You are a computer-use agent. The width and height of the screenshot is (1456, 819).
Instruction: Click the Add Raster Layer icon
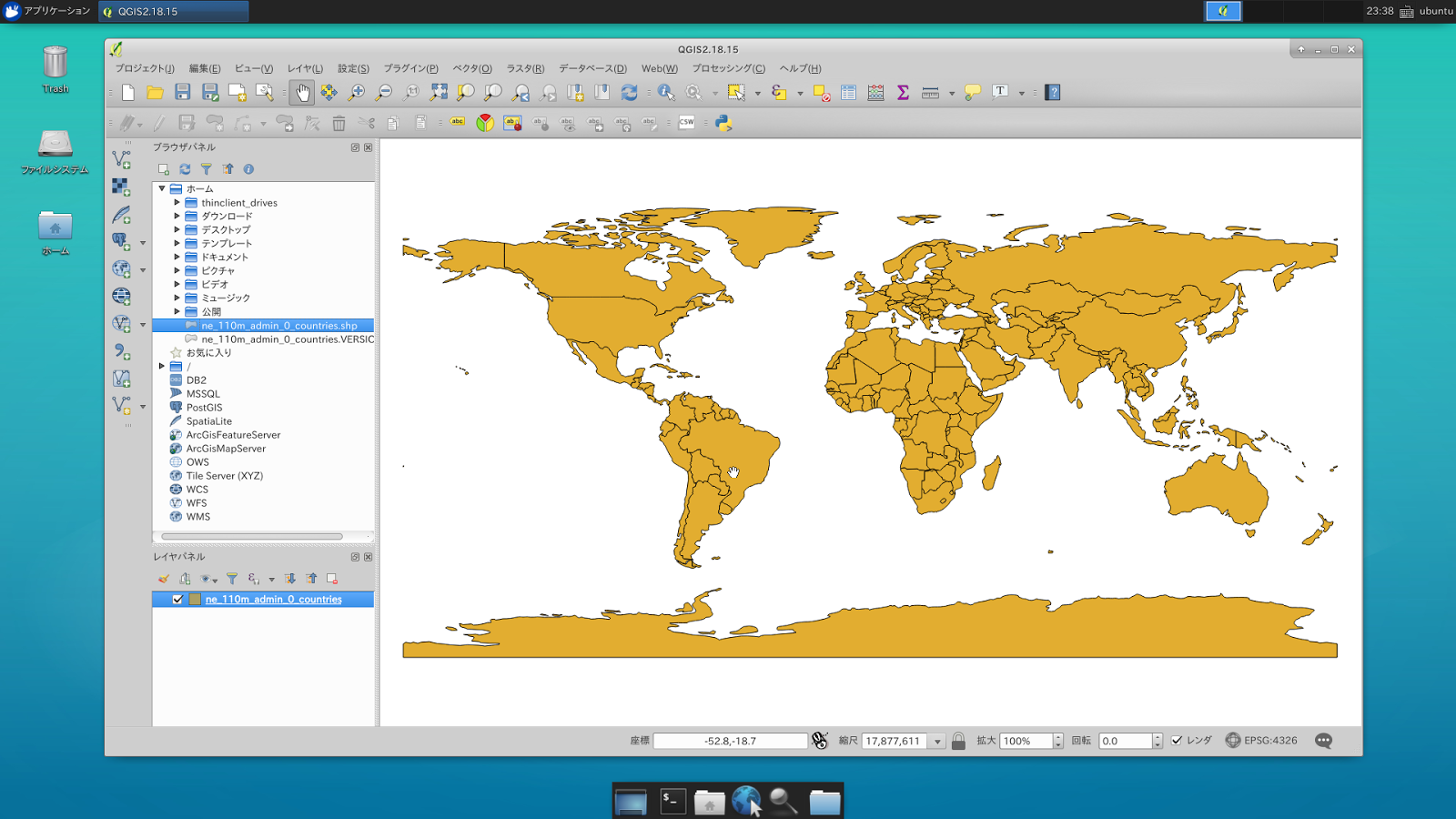pos(121,187)
